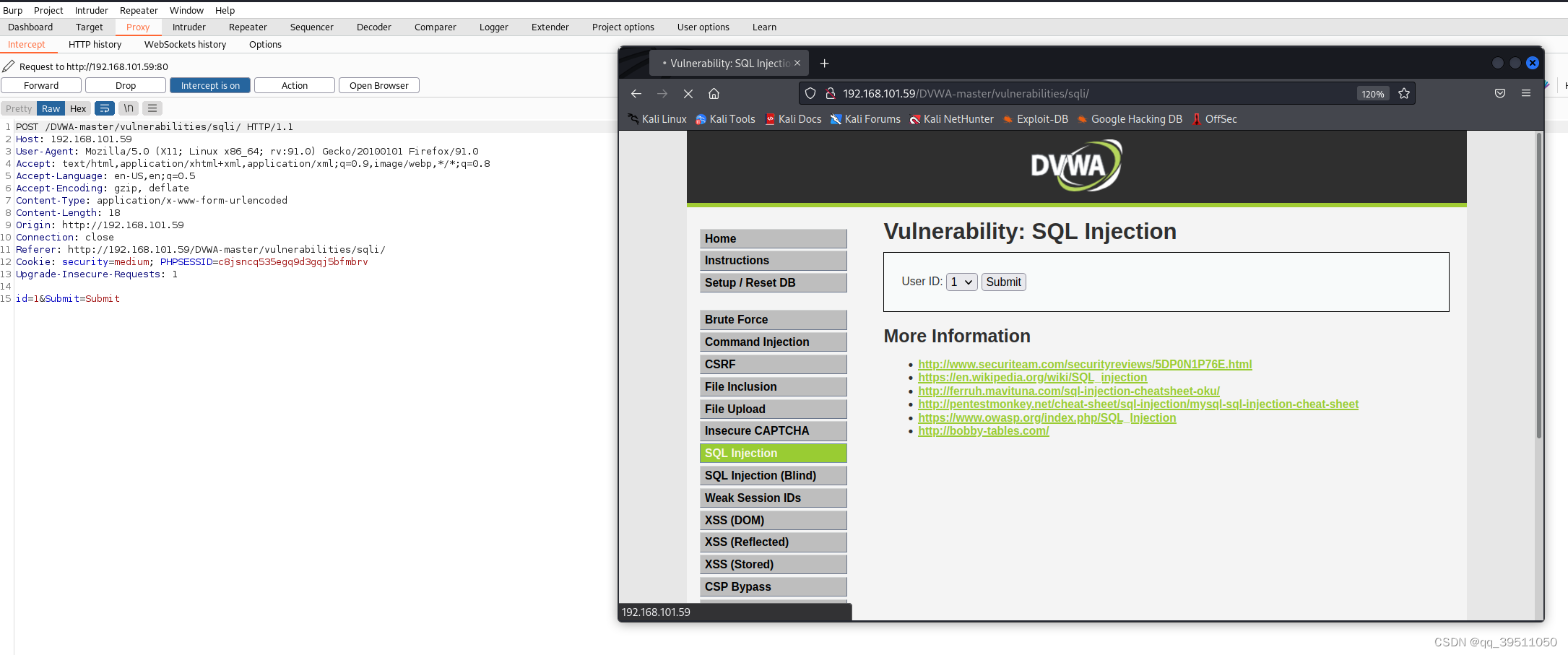
Task: Open the HTTP history sub-tab
Action: tap(95, 45)
